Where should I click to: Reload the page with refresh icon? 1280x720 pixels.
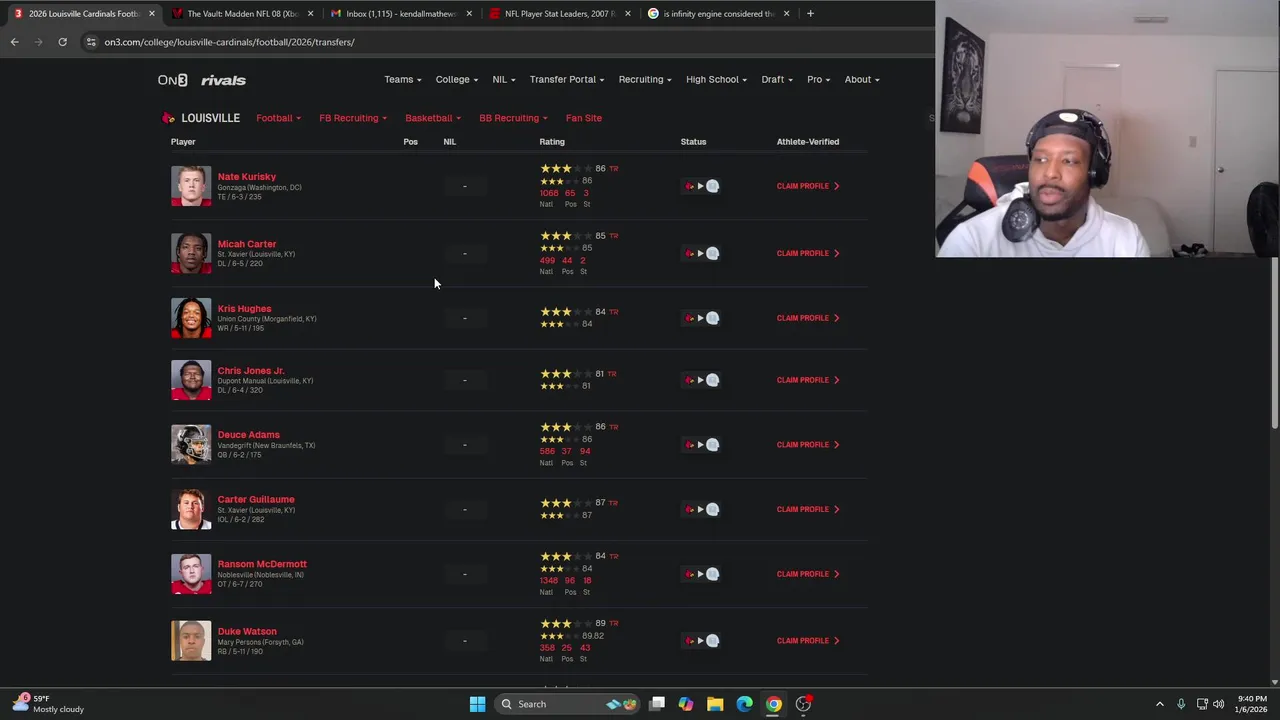point(62,42)
